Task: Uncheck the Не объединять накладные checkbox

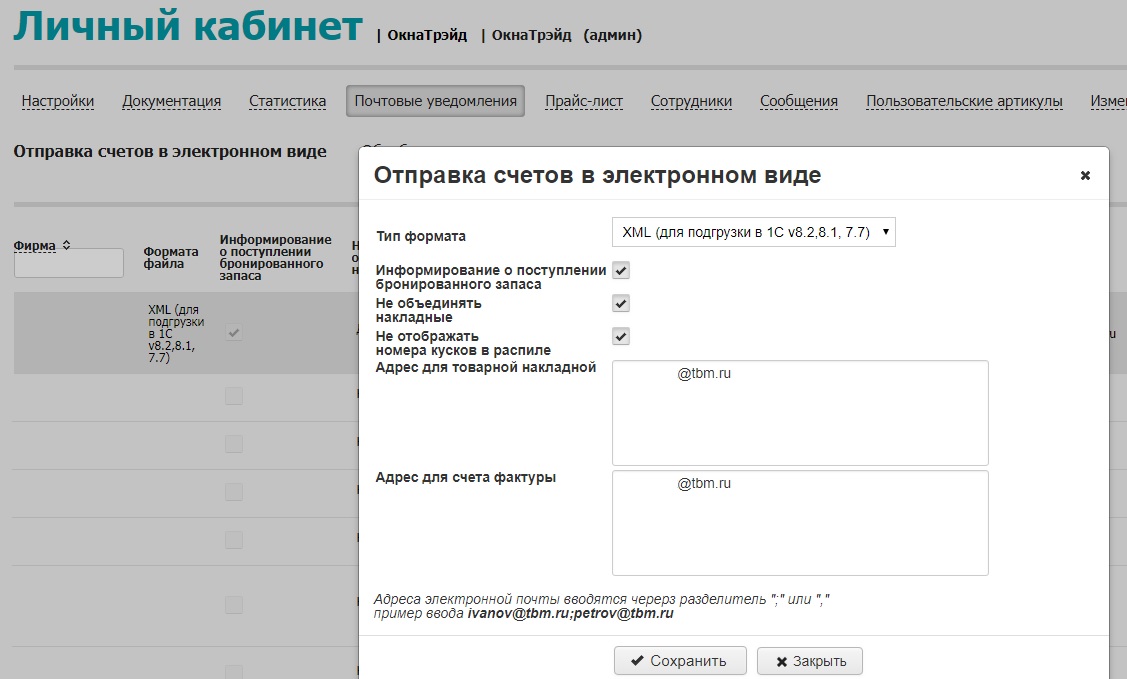Action: pos(621,304)
